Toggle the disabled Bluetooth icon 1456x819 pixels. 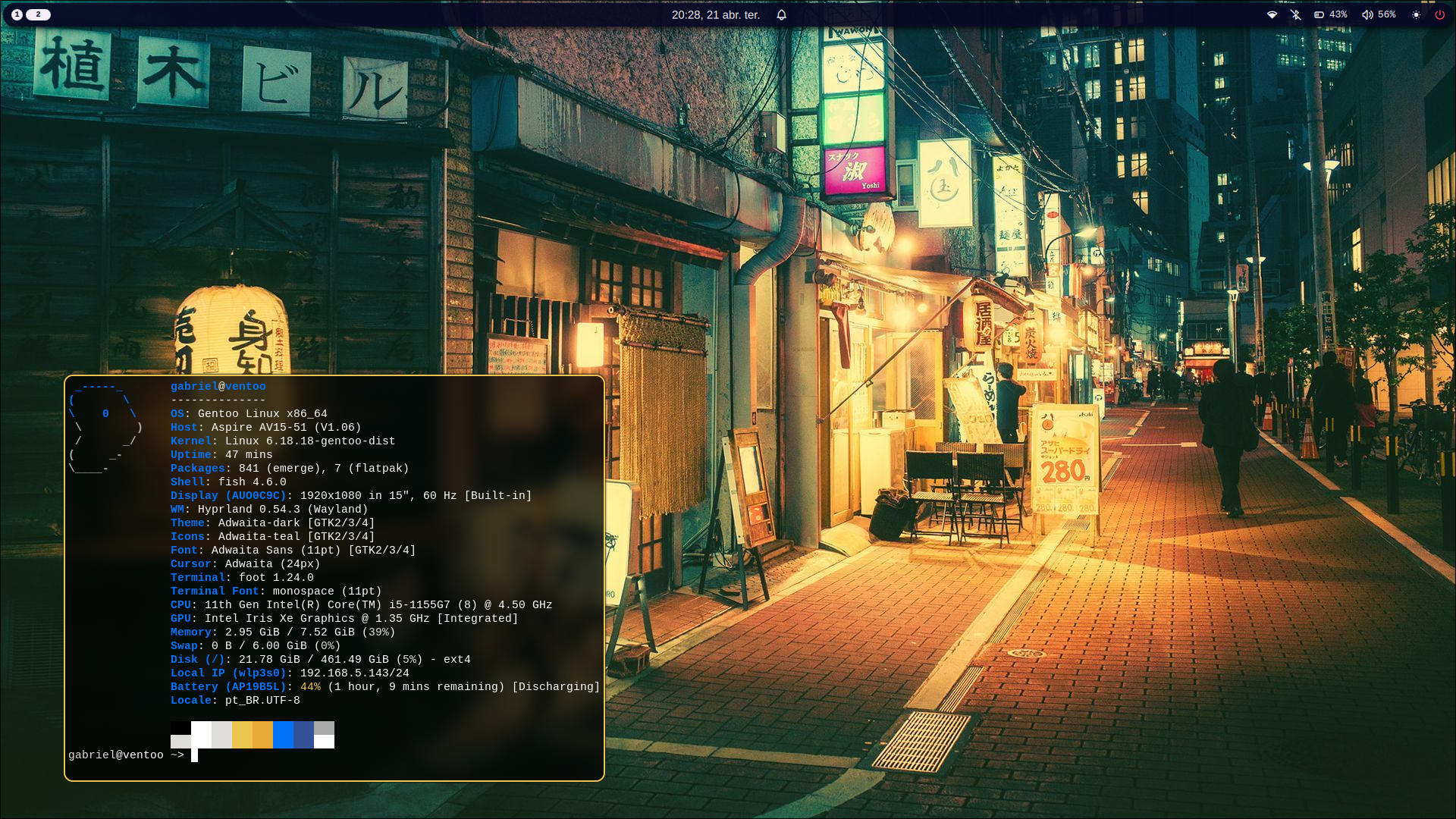click(x=1295, y=14)
